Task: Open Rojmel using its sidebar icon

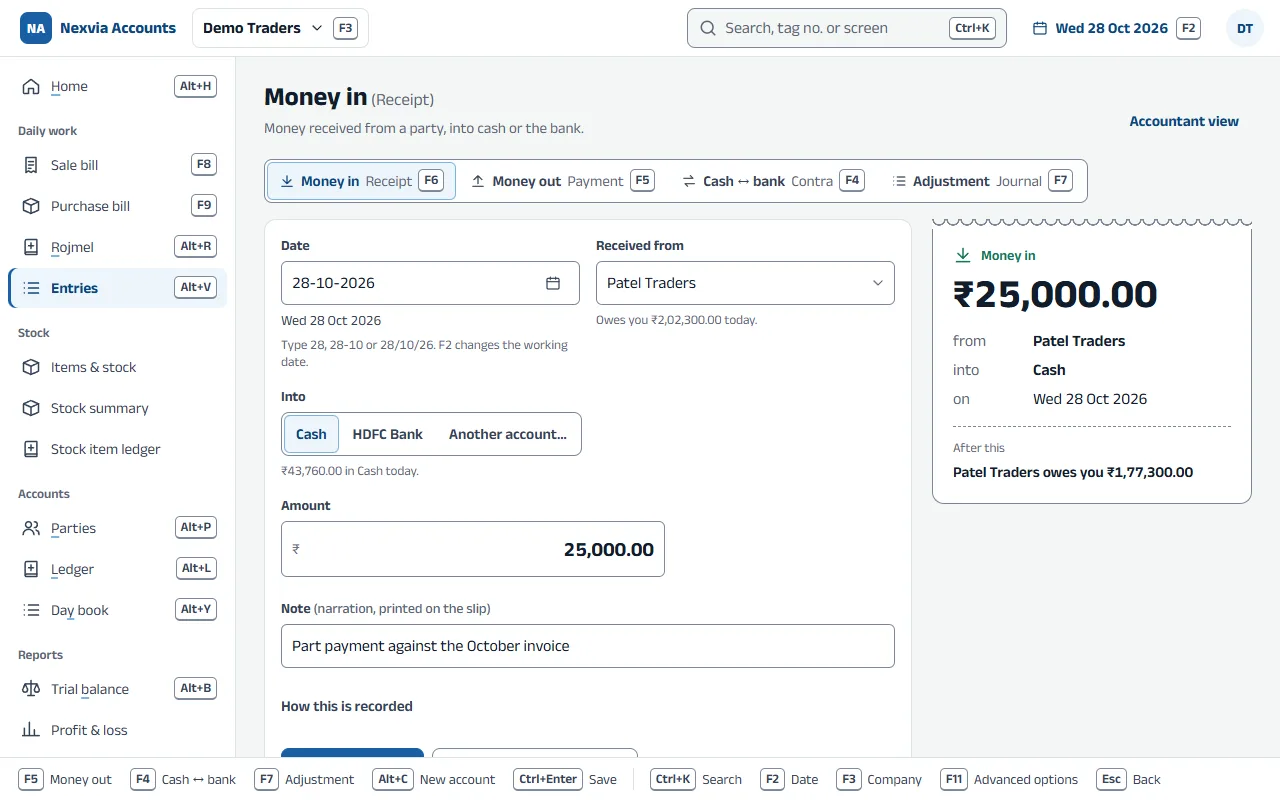Action: (x=31, y=247)
